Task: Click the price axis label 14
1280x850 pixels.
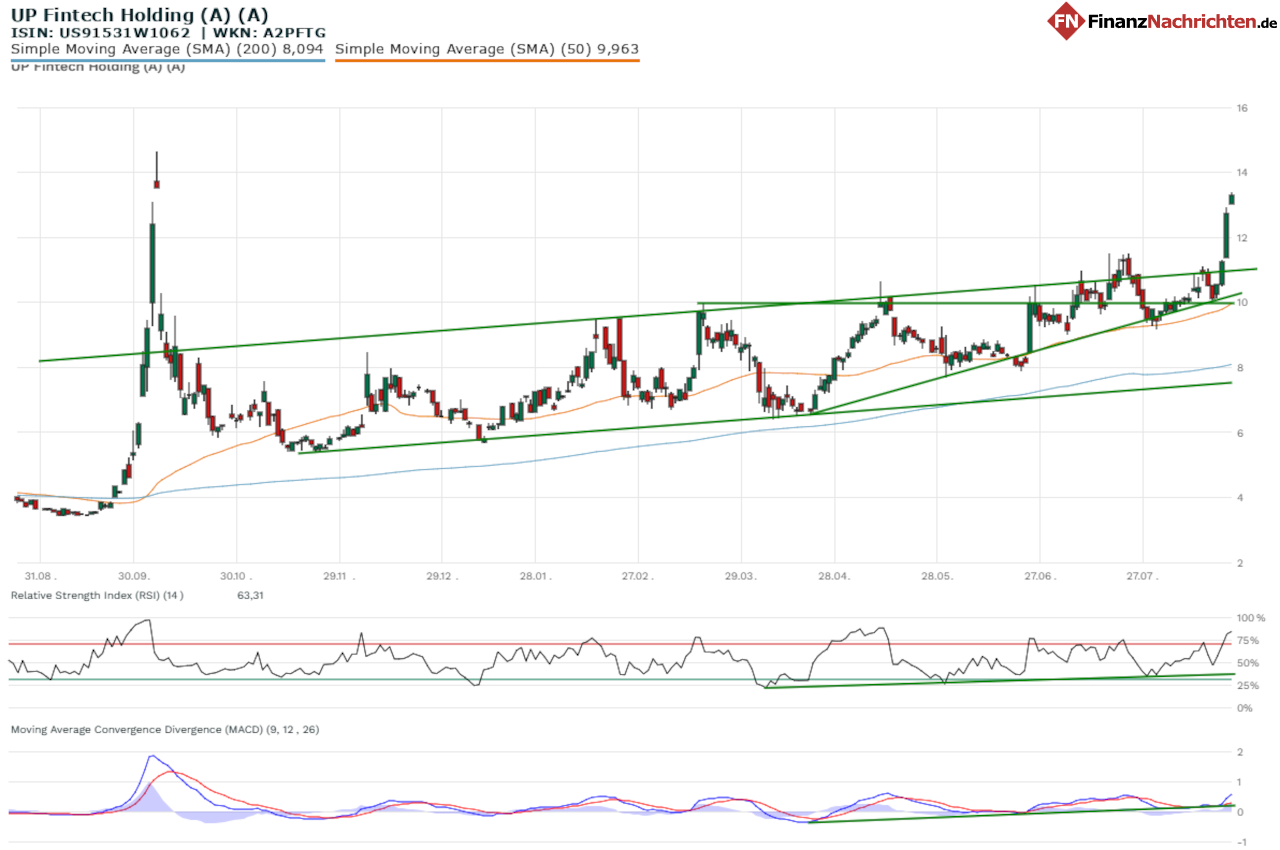Action: (x=1241, y=172)
